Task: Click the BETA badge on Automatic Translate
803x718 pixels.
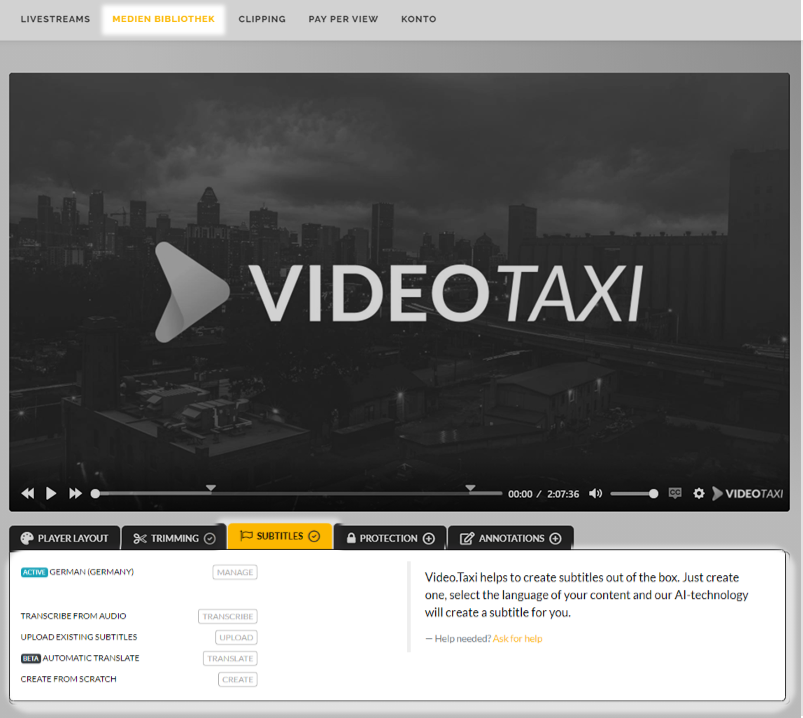Action: [x=31, y=658]
